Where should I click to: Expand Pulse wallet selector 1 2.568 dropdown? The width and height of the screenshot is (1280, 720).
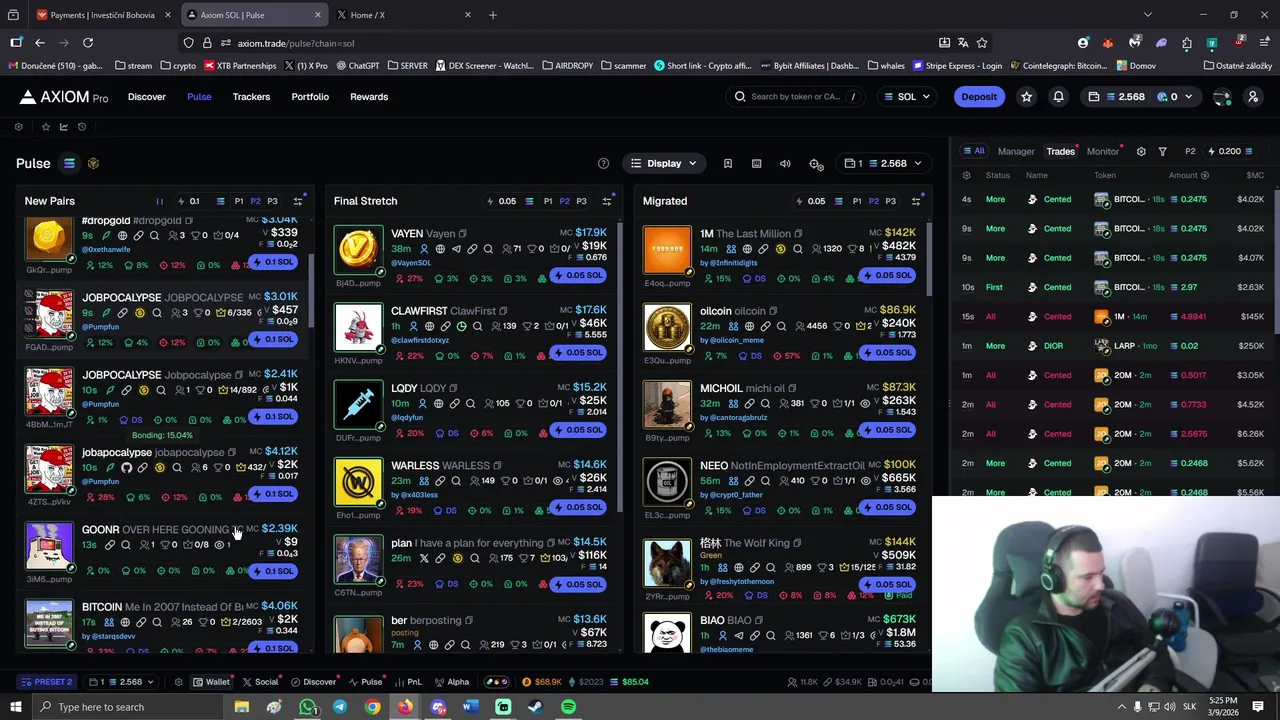point(883,164)
